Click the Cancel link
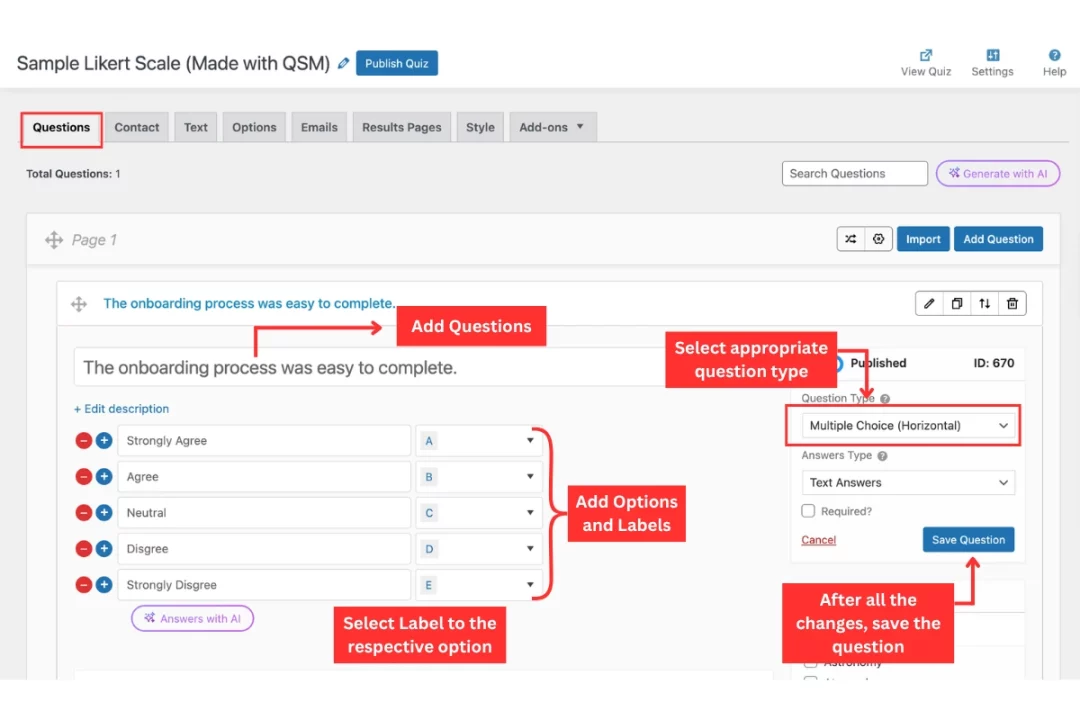This screenshot has height=720, width=1080. click(818, 540)
